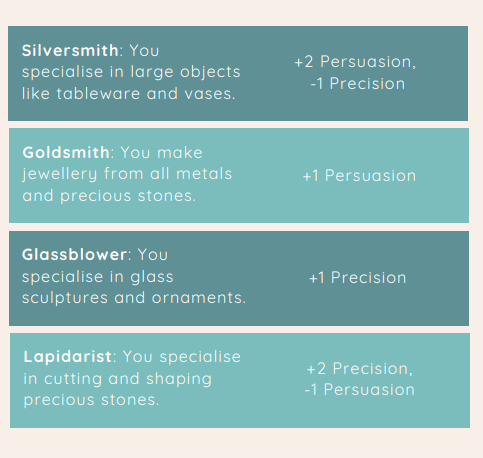Screen dimensions: 483x458
Task: Click '+2 Precision,' in Lapidarist row
Action: coord(359,369)
